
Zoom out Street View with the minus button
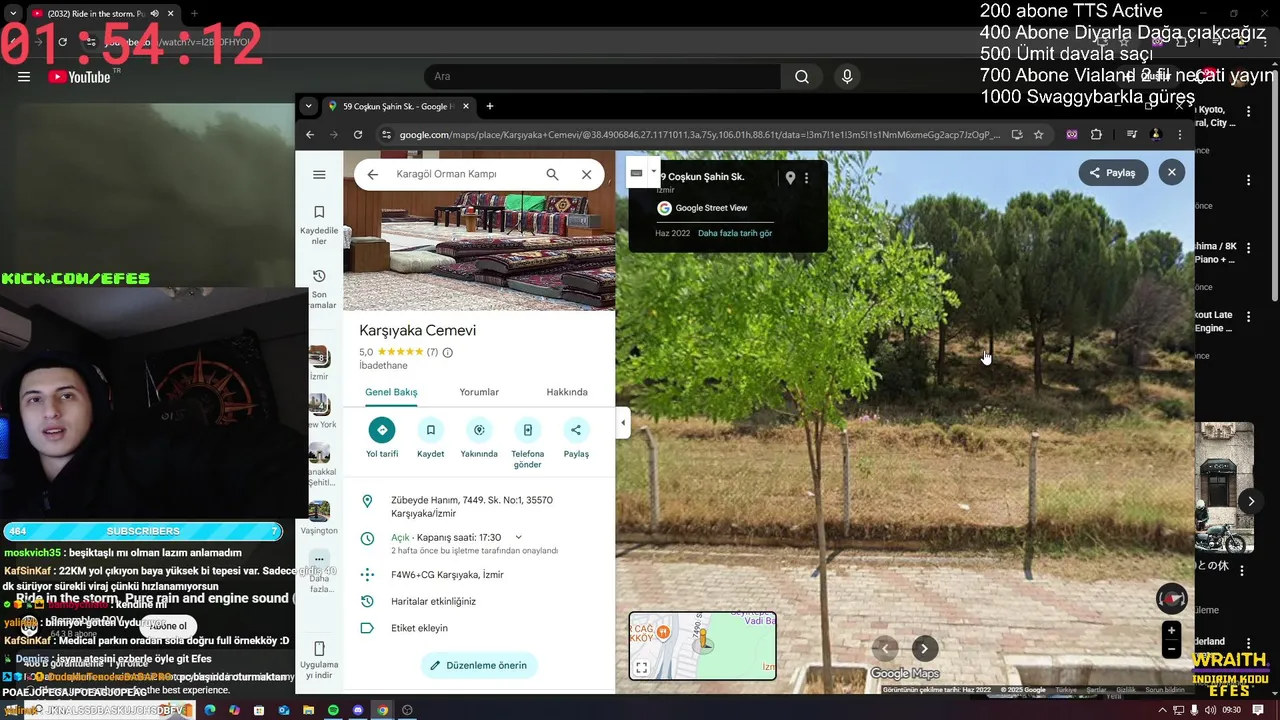pos(1171,649)
